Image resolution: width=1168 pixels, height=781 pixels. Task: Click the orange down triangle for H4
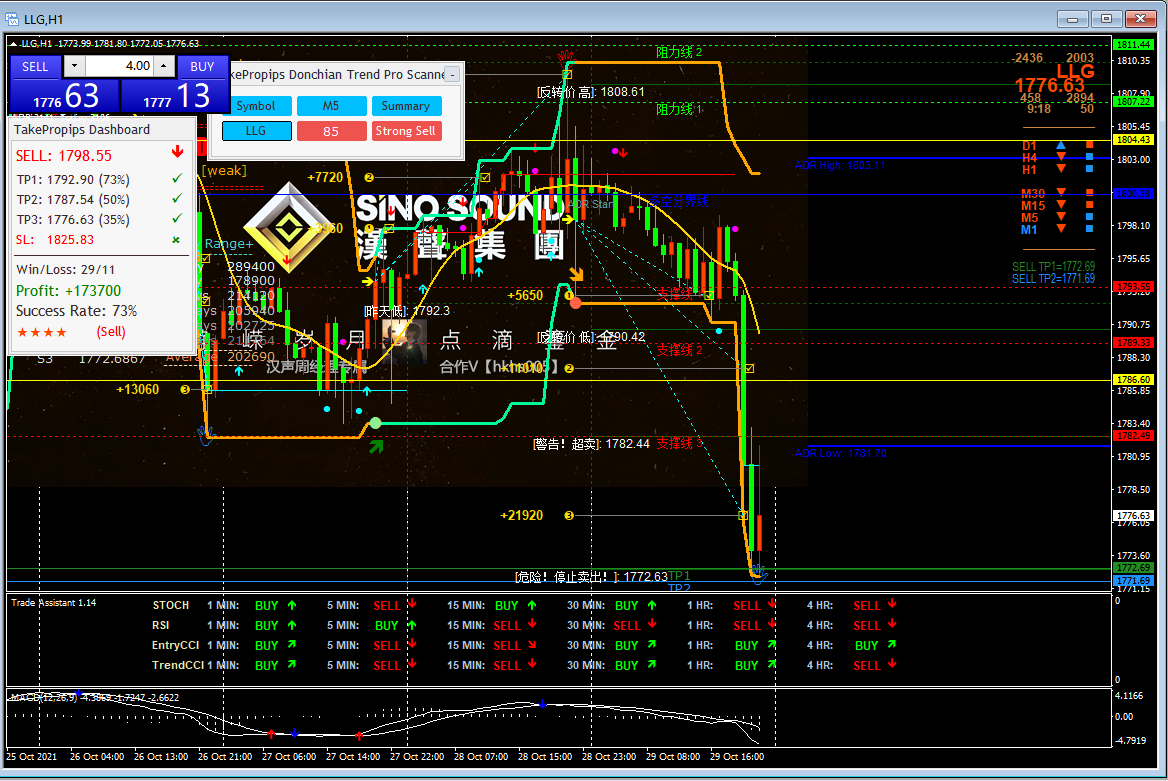click(1061, 157)
